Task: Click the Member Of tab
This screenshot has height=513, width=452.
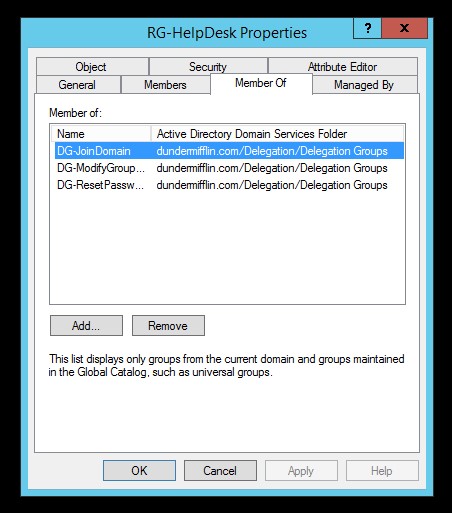Action: [261, 83]
